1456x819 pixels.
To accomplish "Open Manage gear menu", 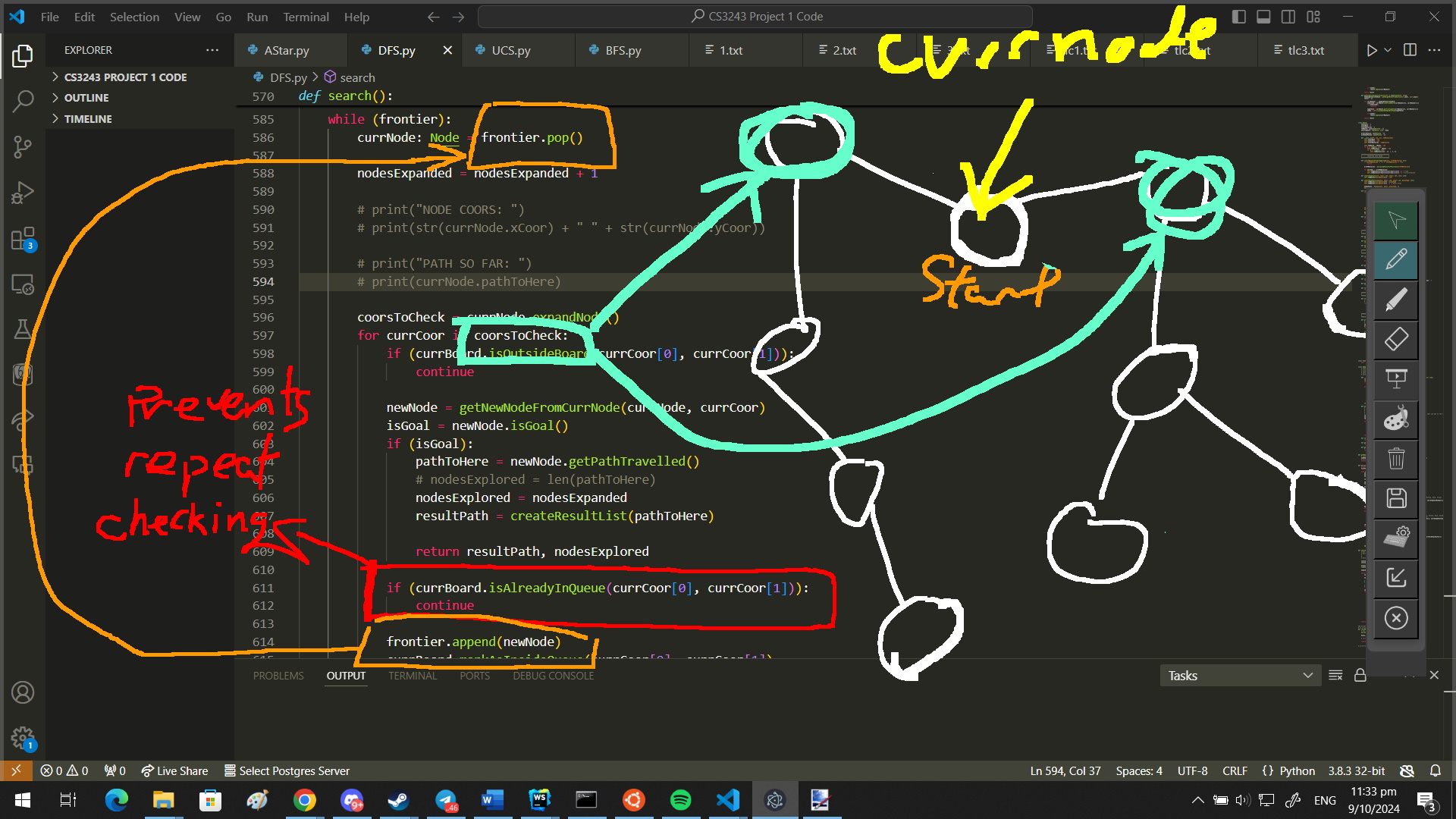I will point(23,738).
